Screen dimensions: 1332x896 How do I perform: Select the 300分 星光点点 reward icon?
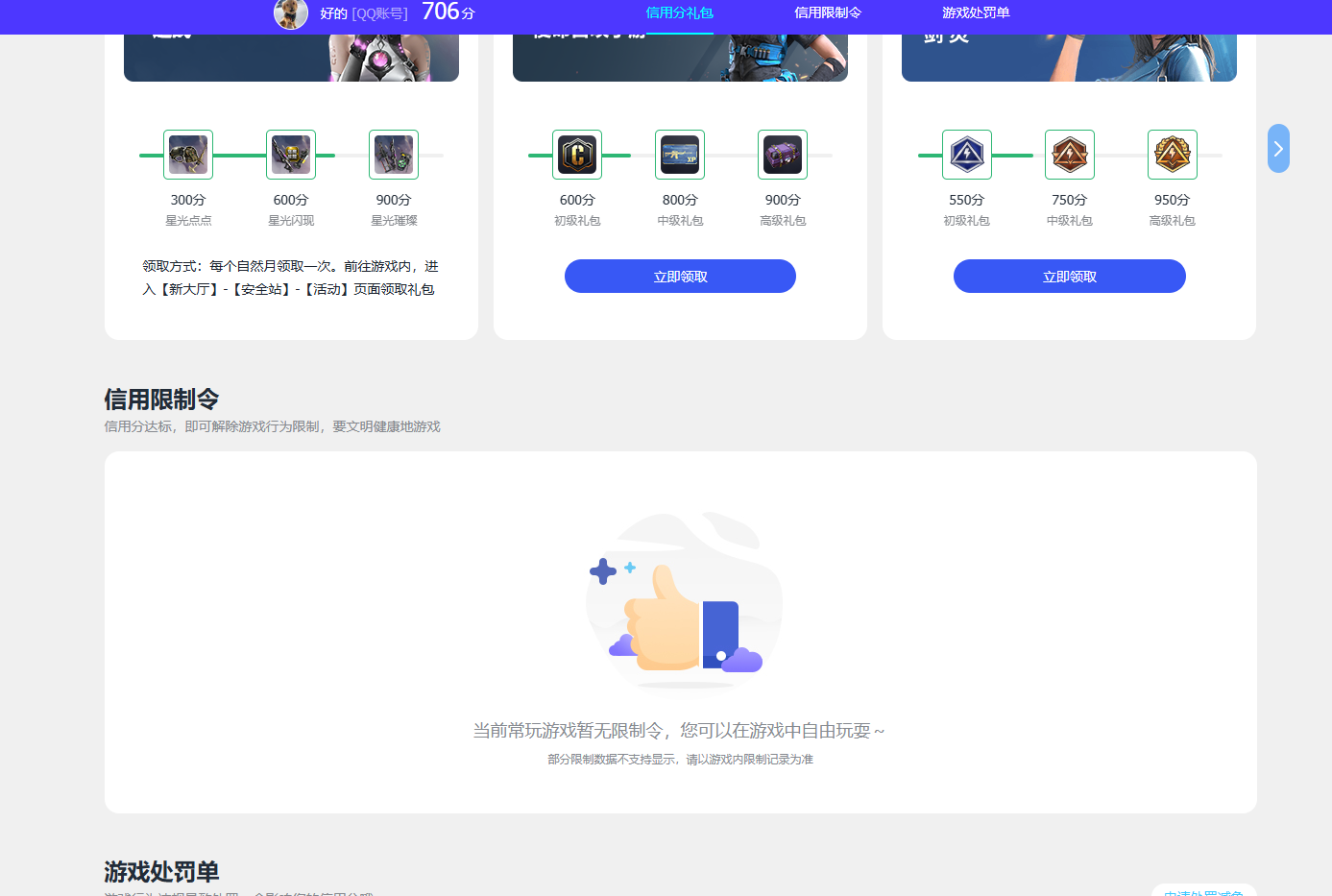pyautogui.click(x=188, y=155)
